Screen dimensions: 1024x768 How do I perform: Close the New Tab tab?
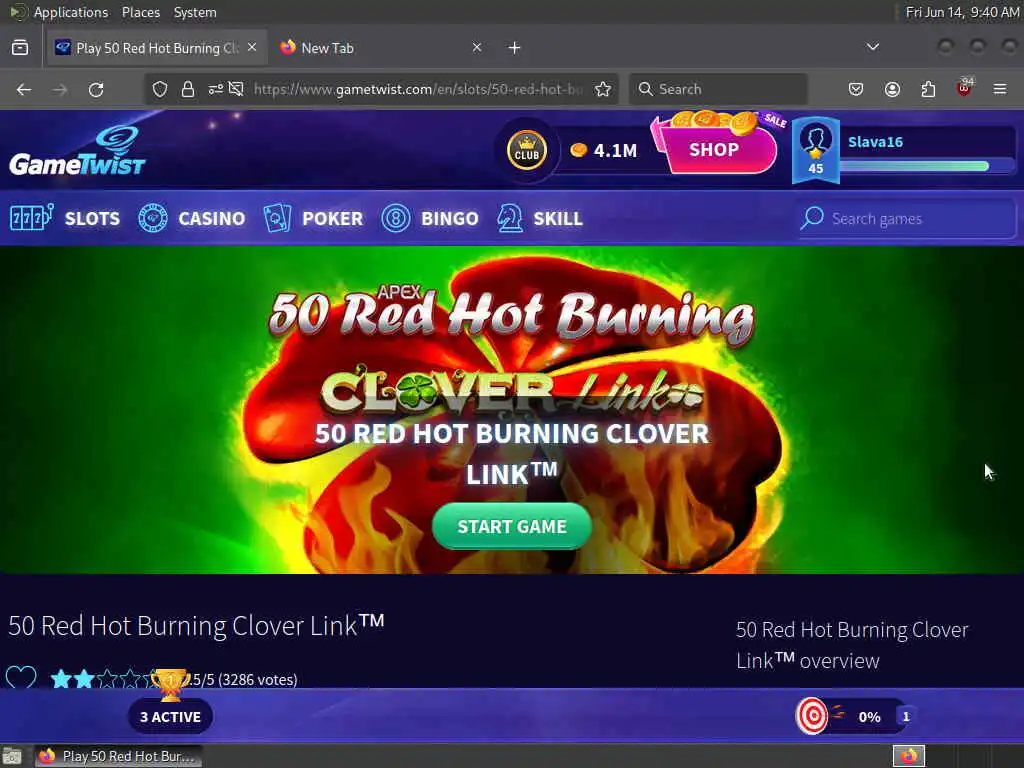pyautogui.click(x=477, y=48)
